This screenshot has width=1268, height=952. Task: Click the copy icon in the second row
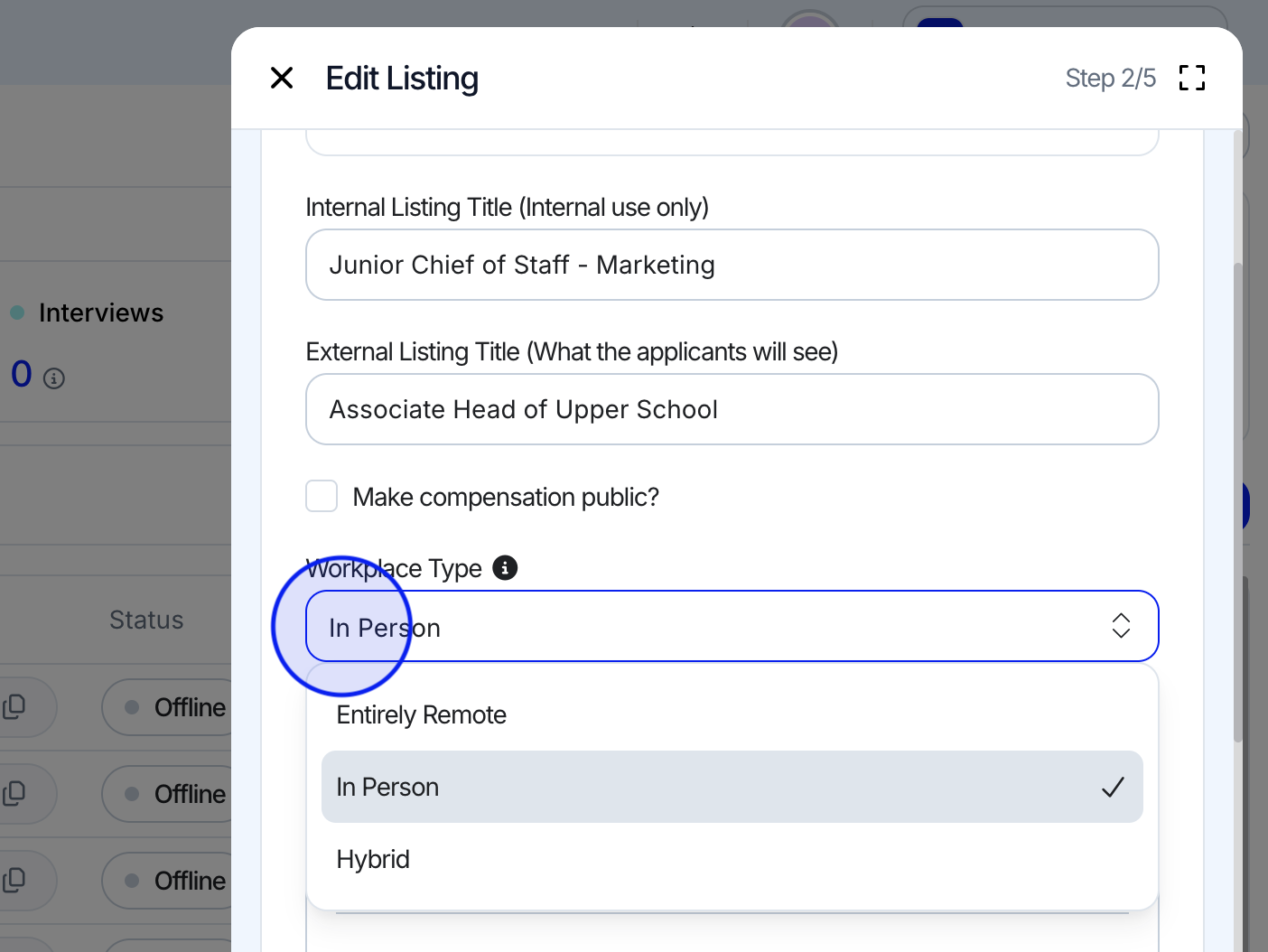click(x=14, y=794)
